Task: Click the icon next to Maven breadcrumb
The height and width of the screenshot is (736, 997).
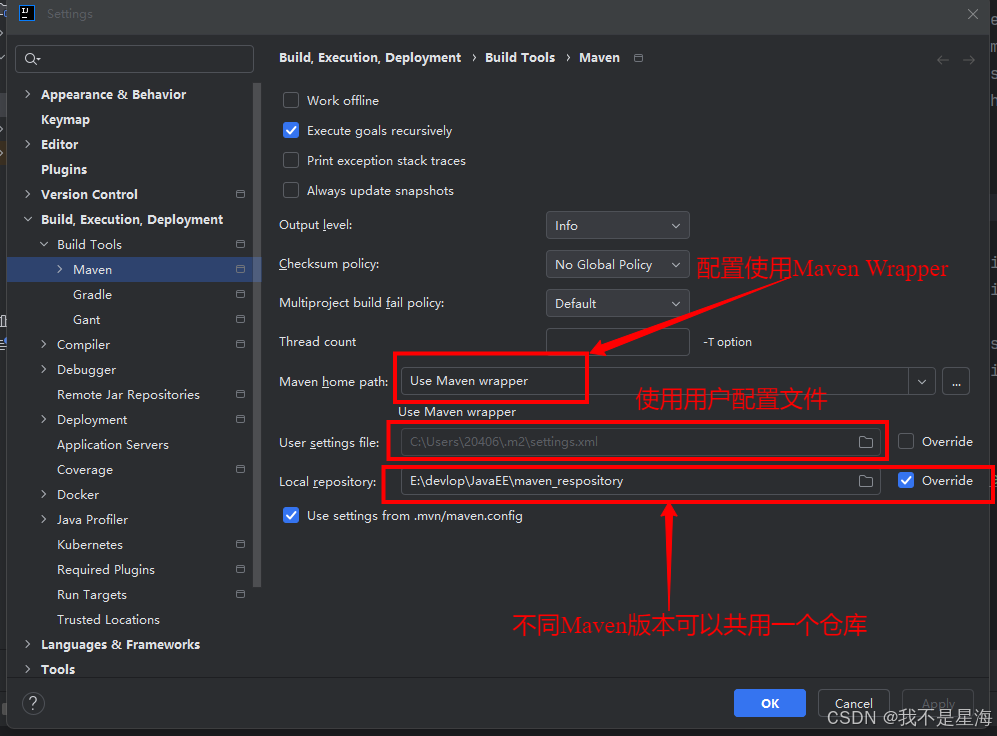Action: [x=638, y=58]
